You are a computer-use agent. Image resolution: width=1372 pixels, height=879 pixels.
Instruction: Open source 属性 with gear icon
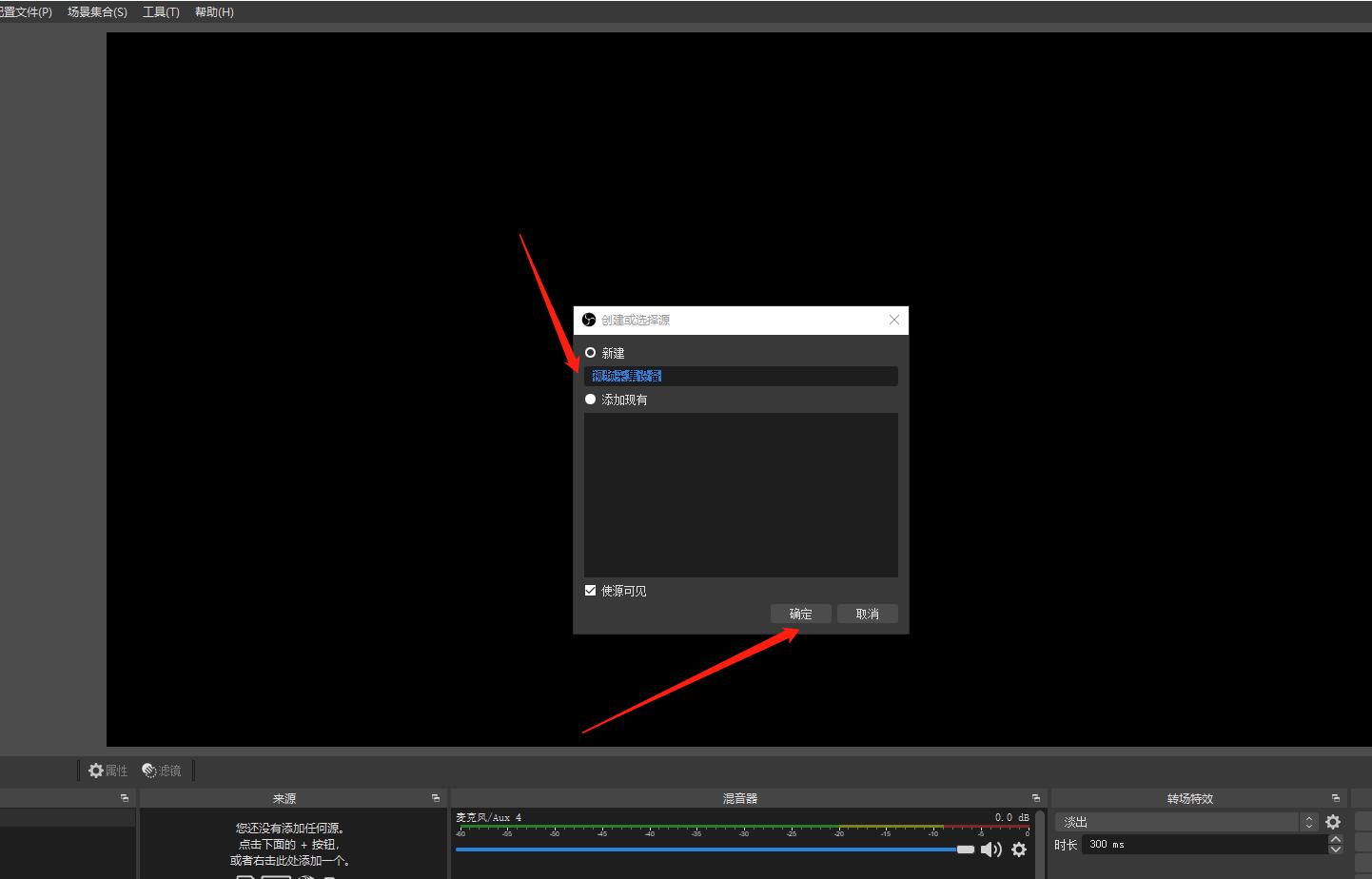(108, 771)
